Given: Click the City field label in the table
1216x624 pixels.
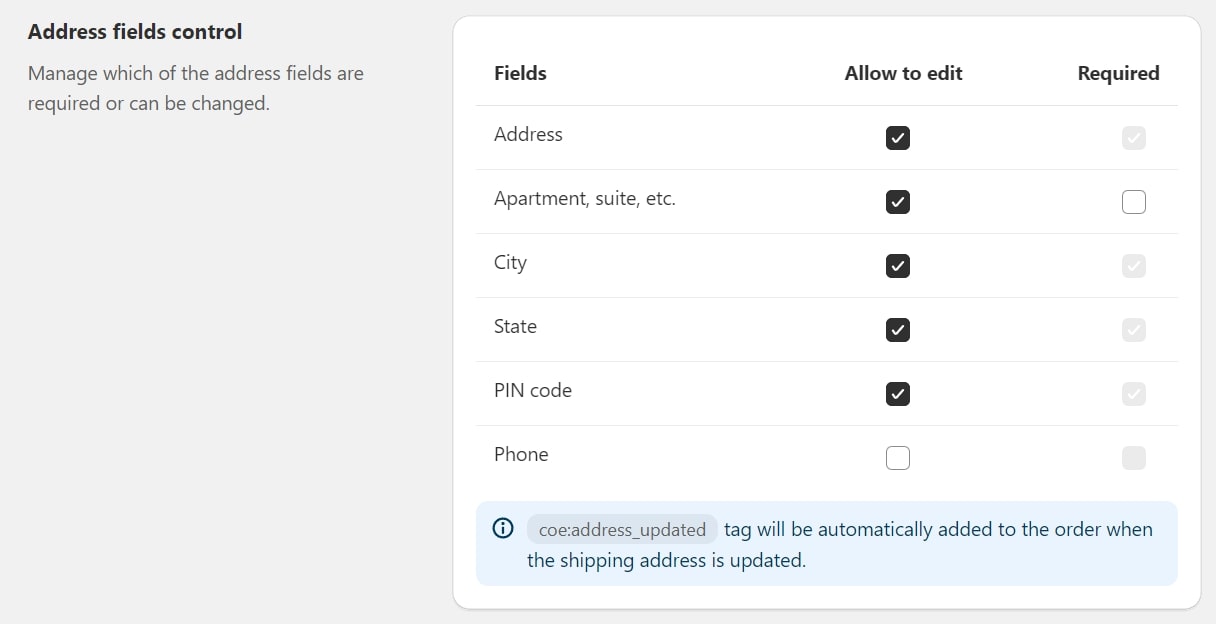Looking at the screenshot, I should (510, 263).
